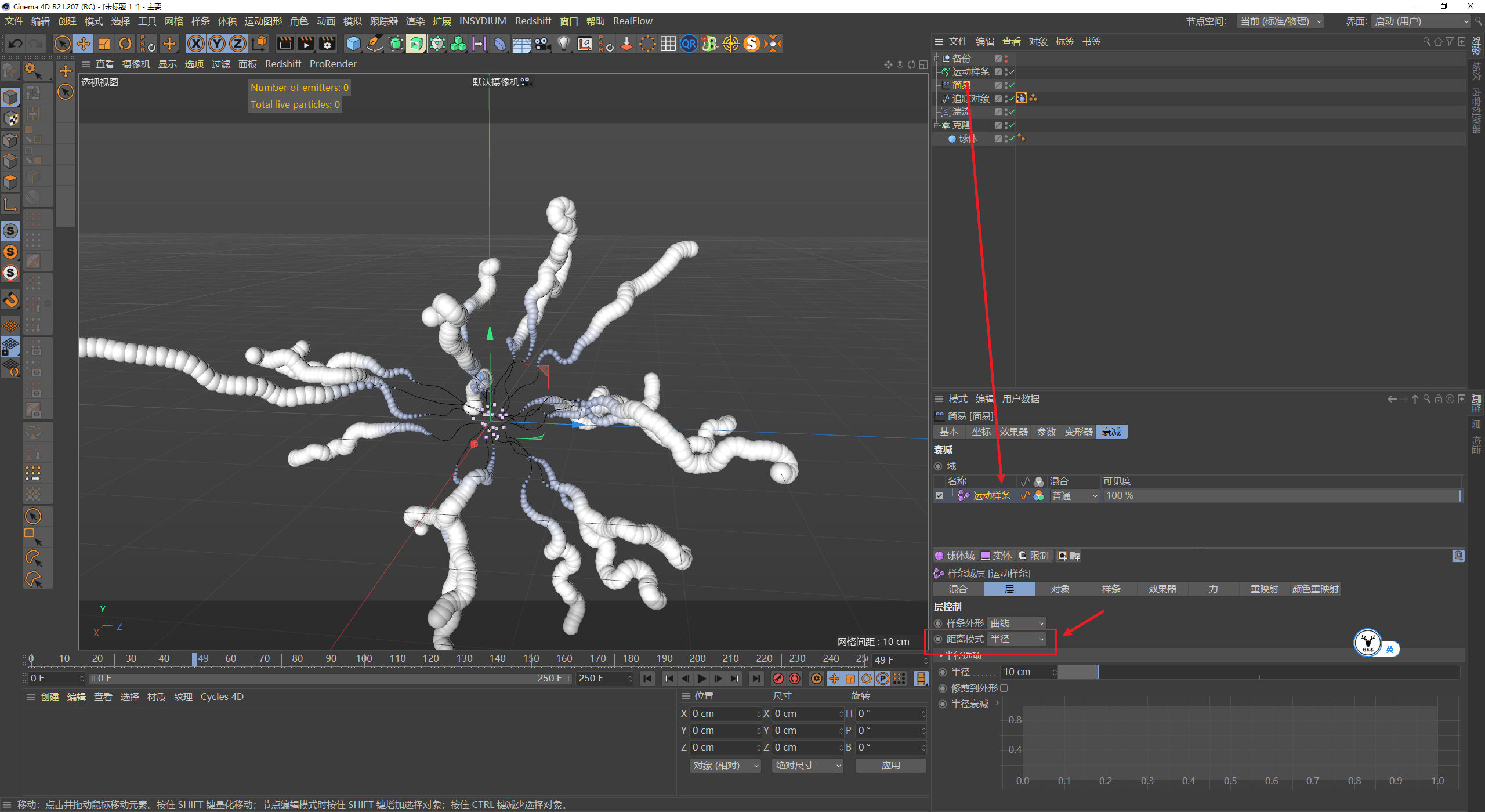Switch to the 衰减 attribute tab
The width and height of the screenshot is (1485, 812).
pyautogui.click(x=1111, y=432)
